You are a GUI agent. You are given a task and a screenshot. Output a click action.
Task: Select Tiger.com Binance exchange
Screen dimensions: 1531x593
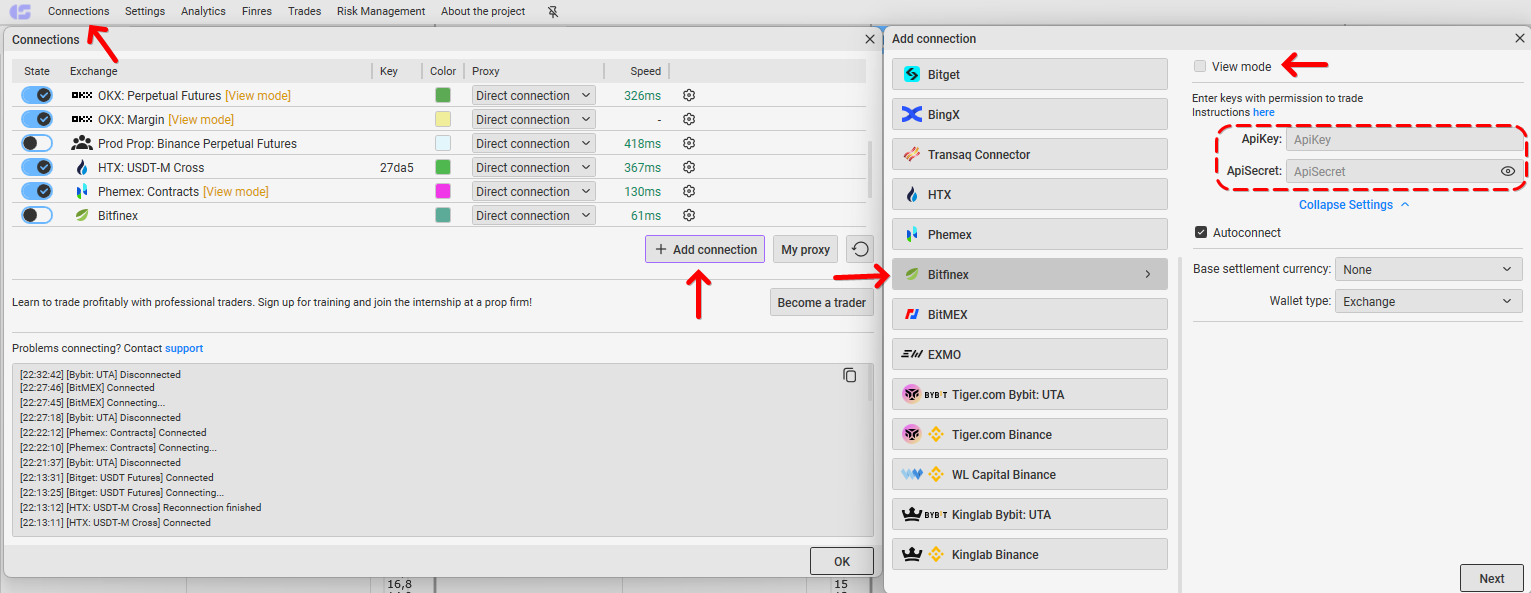(1030, 434)
